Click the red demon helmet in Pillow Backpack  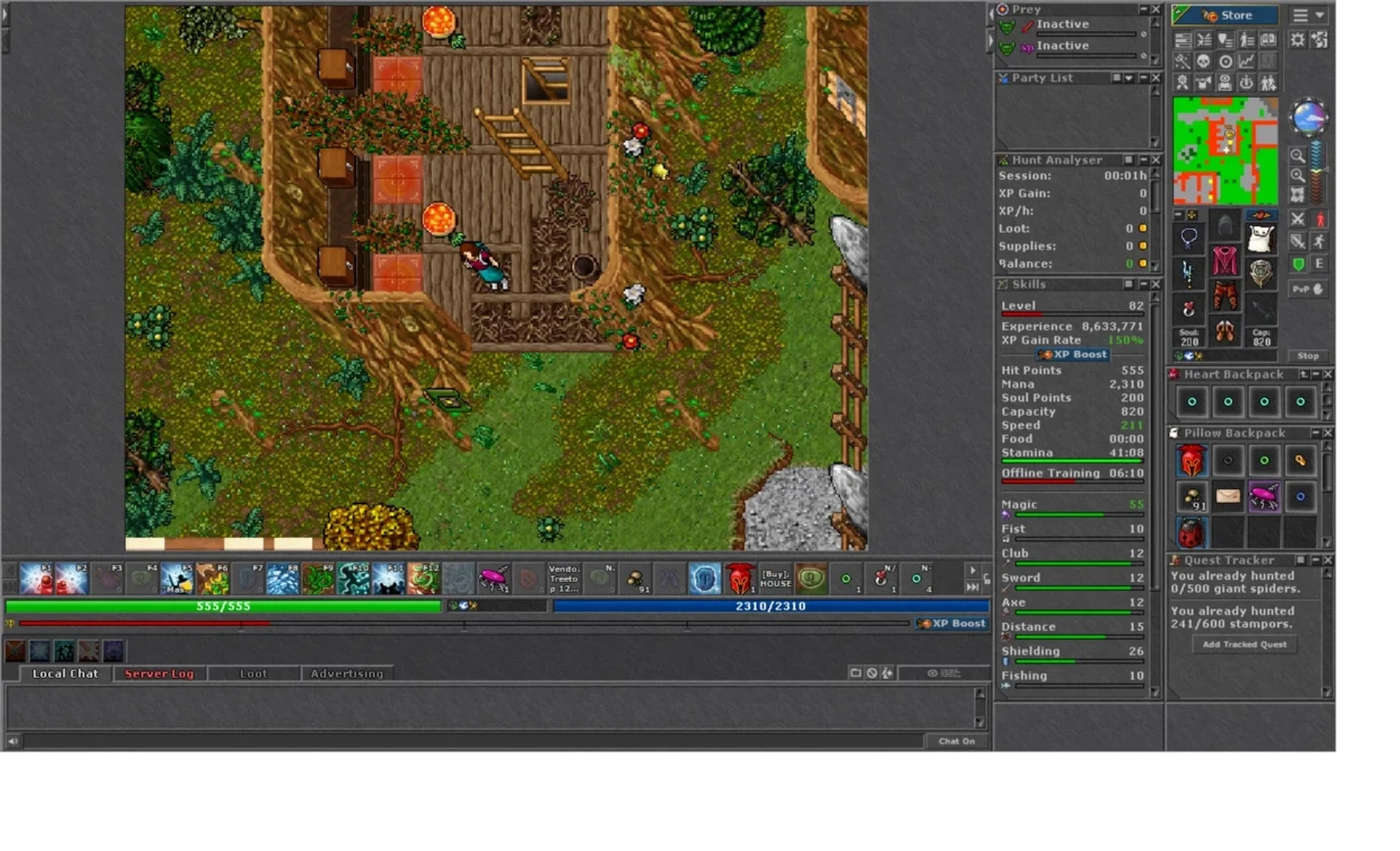click(x=1192, y=461)
